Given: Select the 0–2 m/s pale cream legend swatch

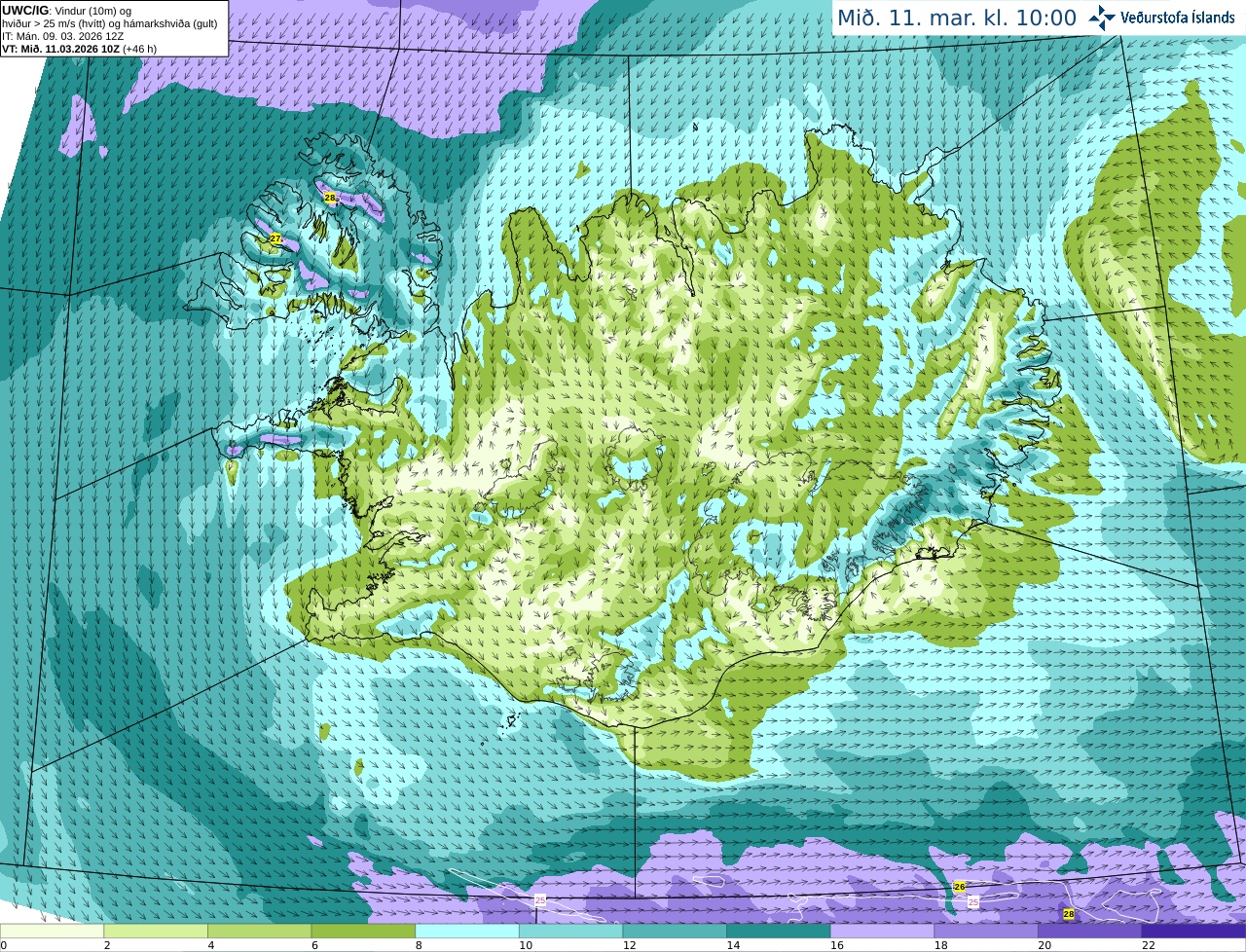Looking at the screenshot, I should 52,931.
